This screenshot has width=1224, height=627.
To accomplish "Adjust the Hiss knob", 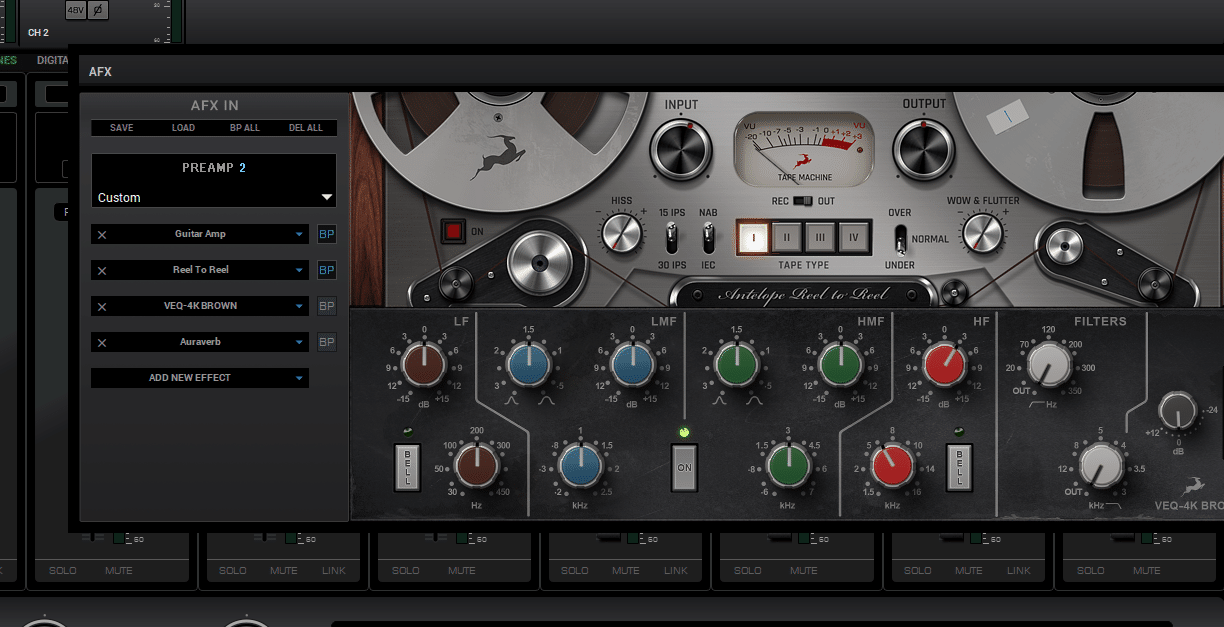I will 621,232.
